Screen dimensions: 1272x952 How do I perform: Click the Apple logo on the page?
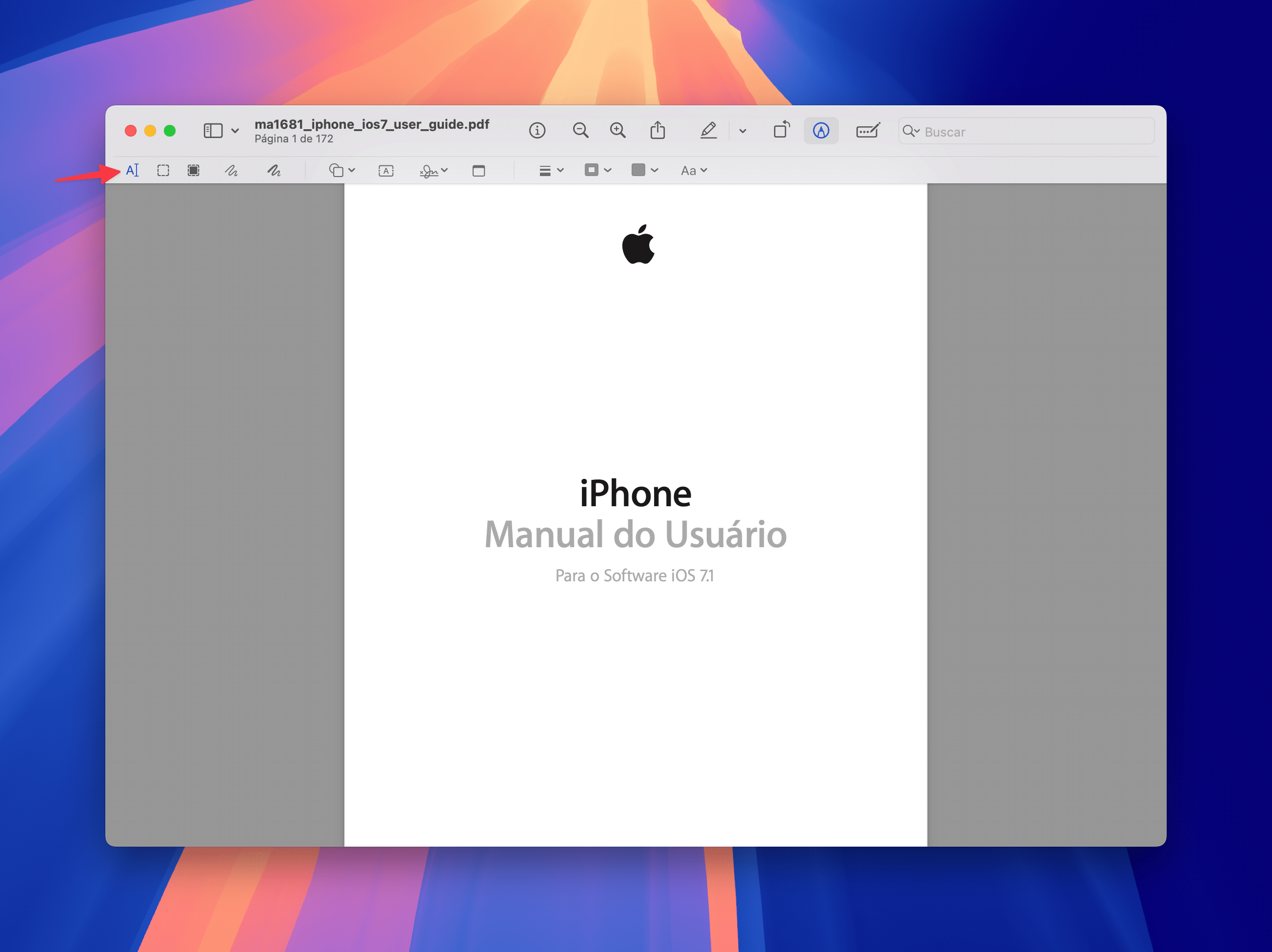(x=638, y=244)
